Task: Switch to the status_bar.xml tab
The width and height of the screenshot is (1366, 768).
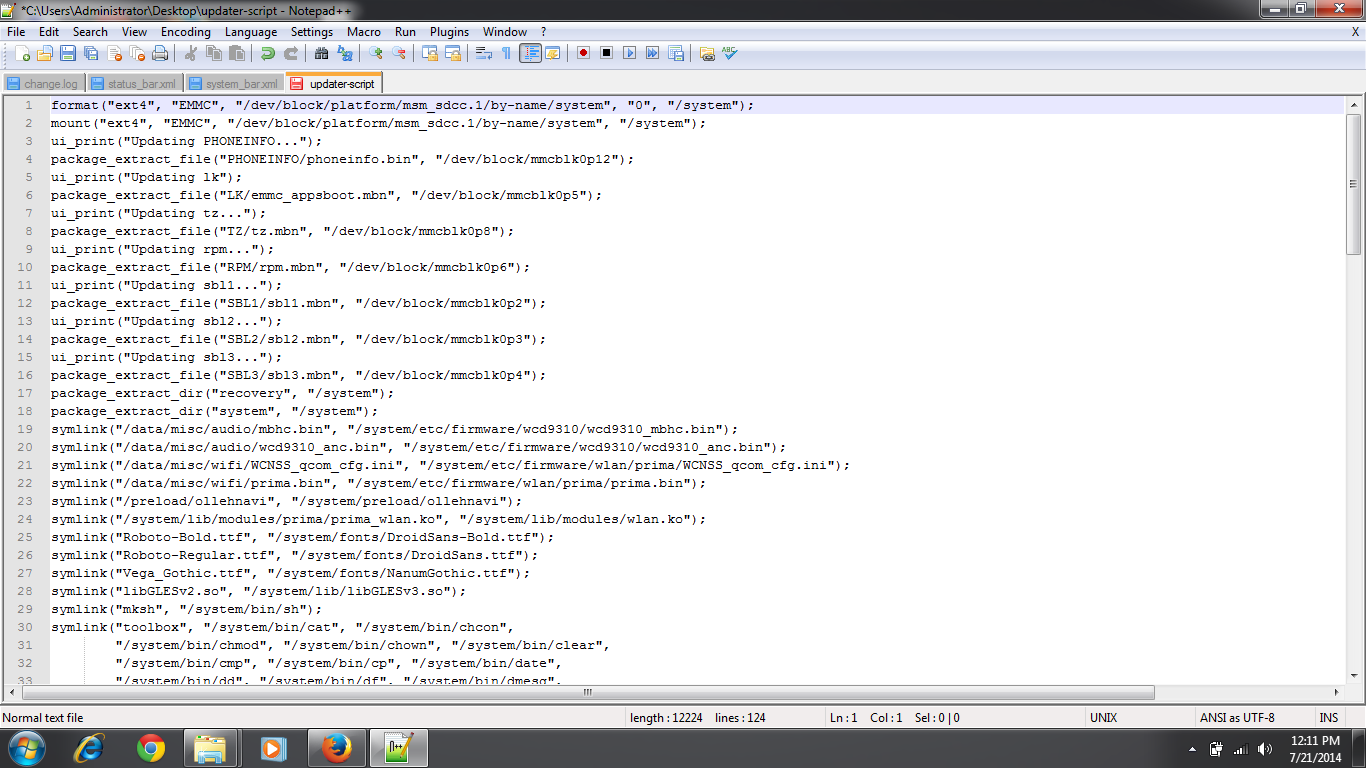Action: [x=133, y=84]
